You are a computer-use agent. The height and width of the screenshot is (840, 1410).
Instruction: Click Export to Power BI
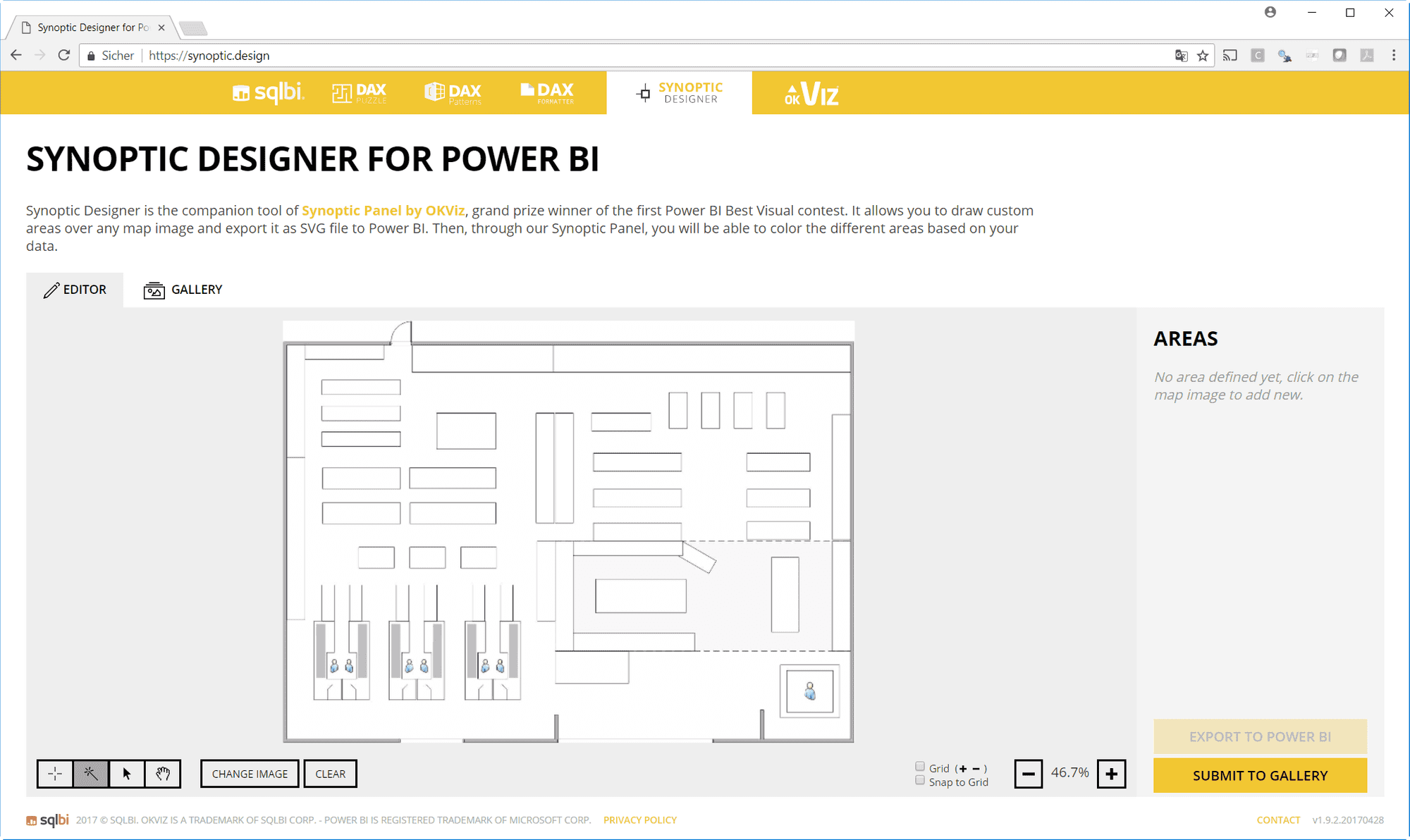(1260, 736)
